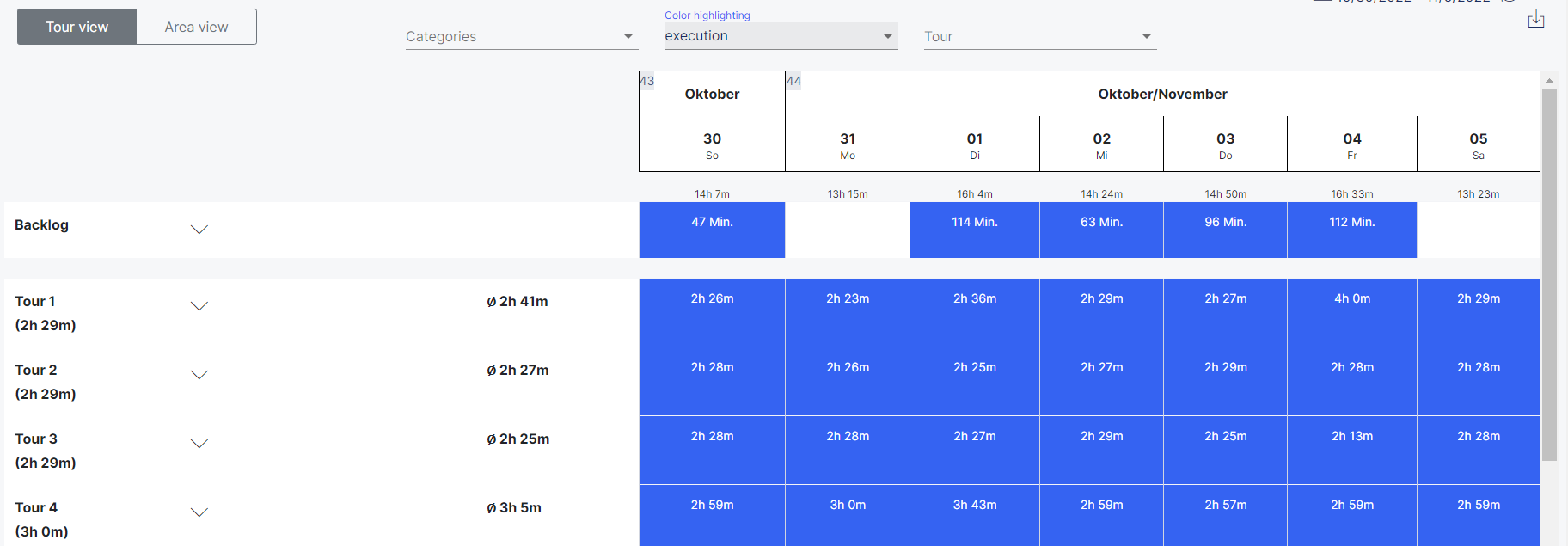
Task: Click daily total 14h 50m
Action: [1226, 194]
